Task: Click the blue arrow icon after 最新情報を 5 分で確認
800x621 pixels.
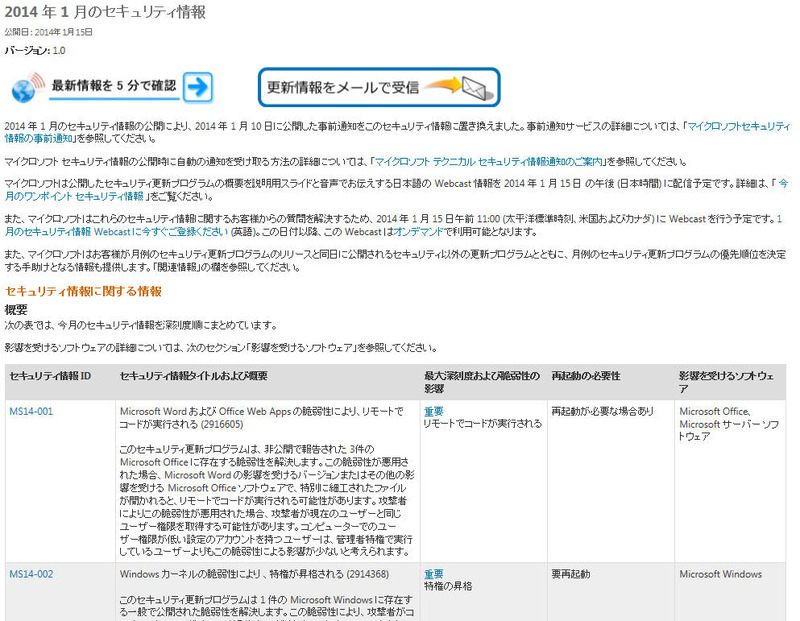Action: tap(197, 88)
